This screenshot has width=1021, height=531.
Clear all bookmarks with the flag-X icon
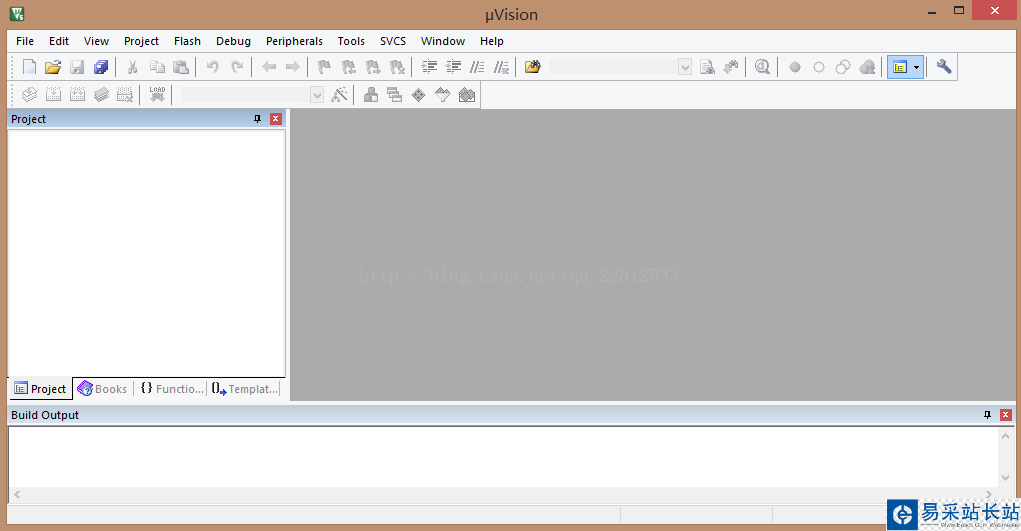pos(397,66)
